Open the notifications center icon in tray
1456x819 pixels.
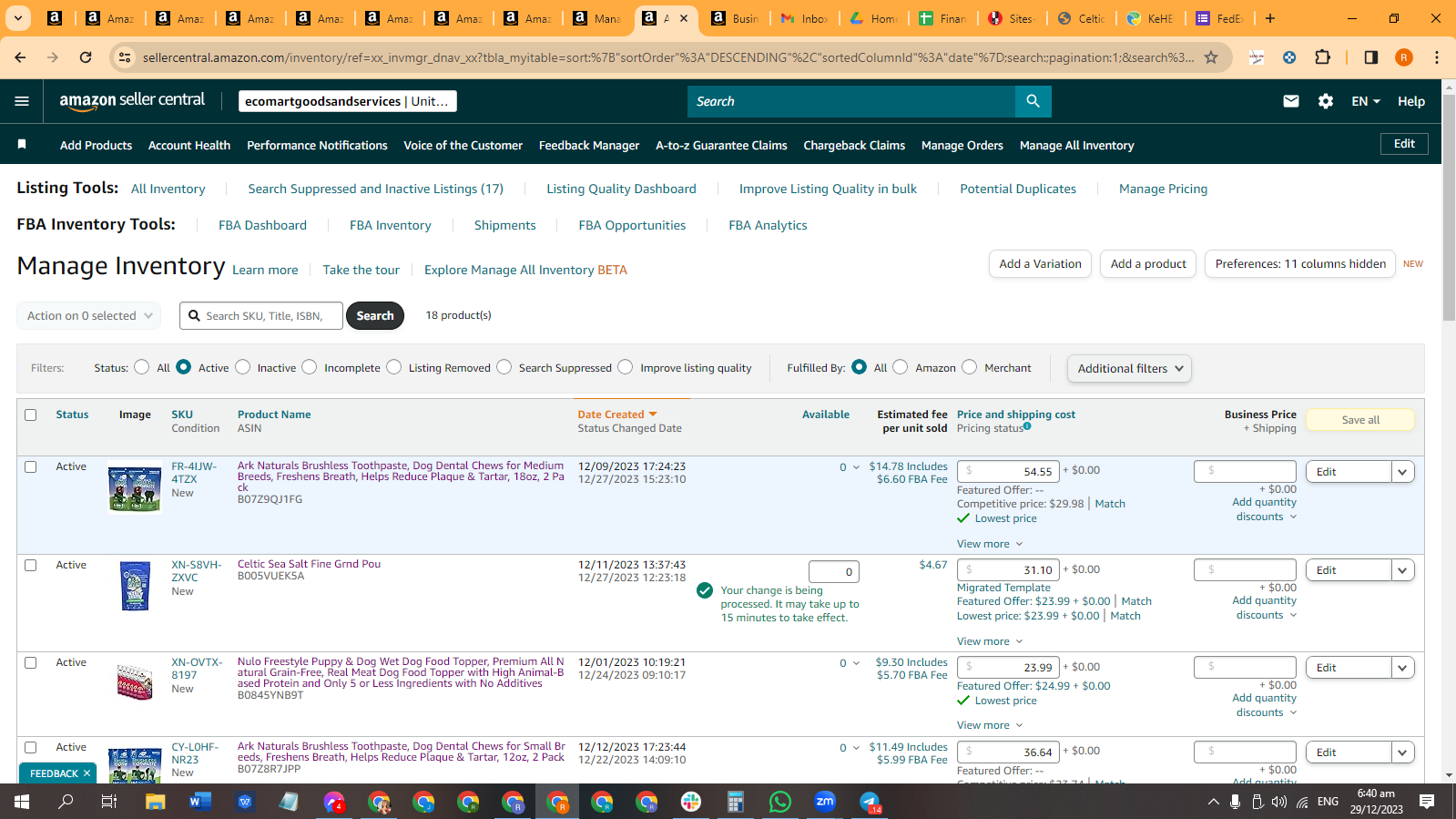tap(1427, 802)
